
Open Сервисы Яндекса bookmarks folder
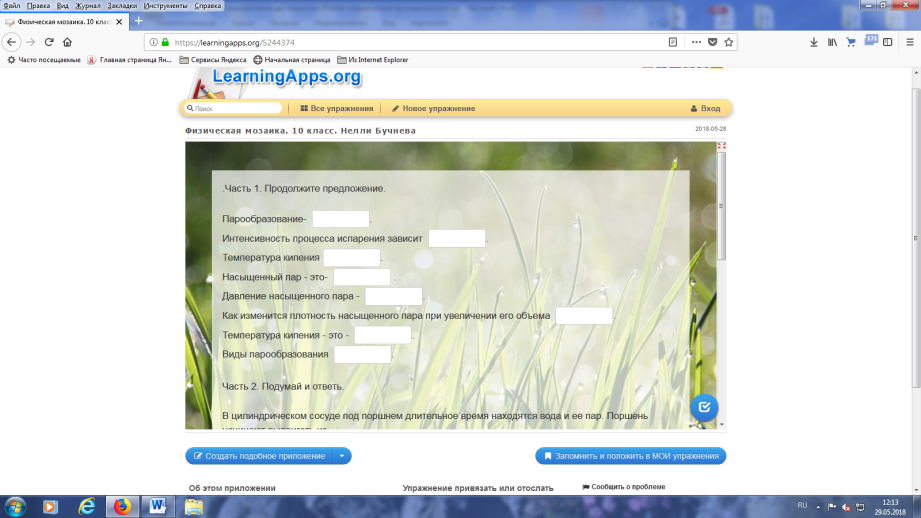(x=213, y=60)
